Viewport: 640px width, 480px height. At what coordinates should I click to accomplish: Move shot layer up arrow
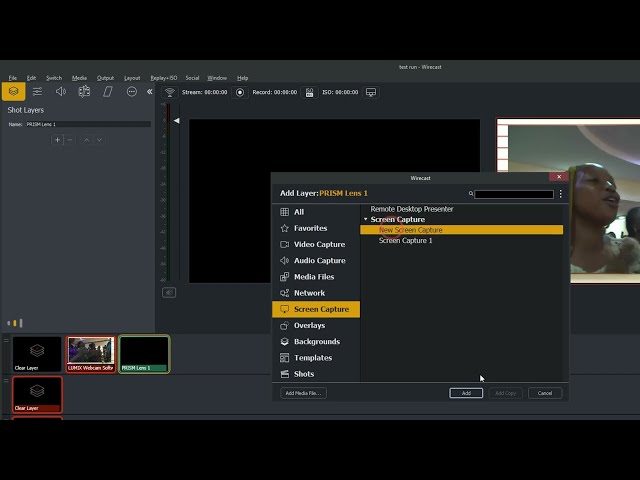[x=86, y=140]
